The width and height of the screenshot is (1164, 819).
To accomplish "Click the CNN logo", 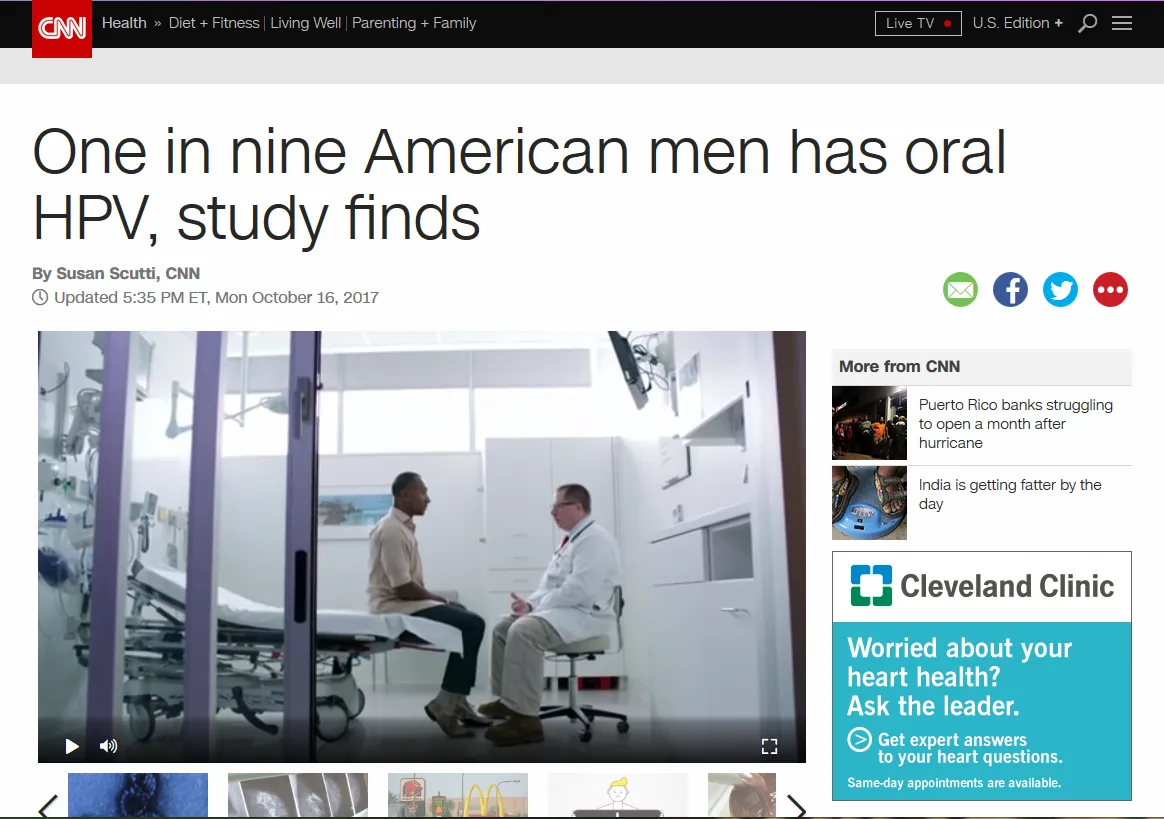I will 62,29.
